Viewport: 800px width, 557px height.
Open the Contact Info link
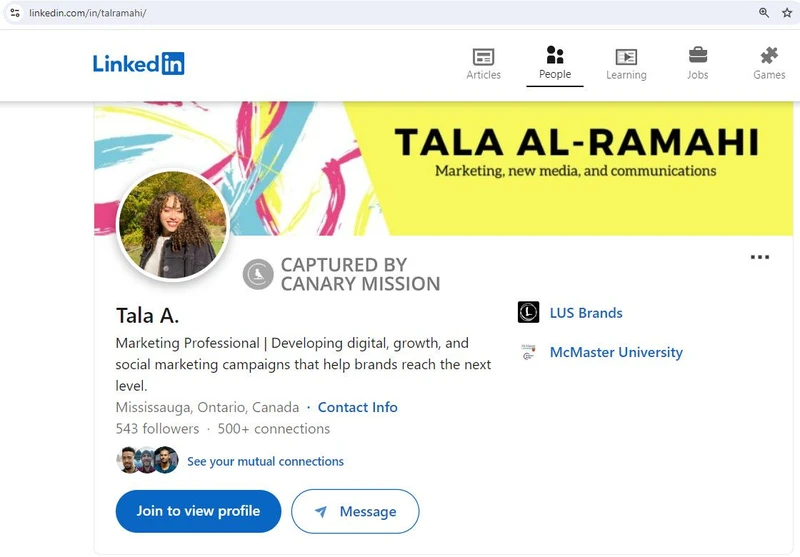click(x=358, y=407)
